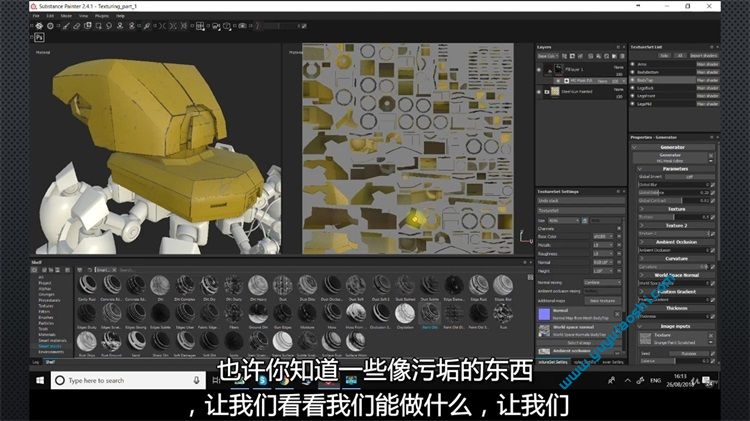Collapse the Generator section in Properties
Screen dimensions: 750x421
(635, 147)
